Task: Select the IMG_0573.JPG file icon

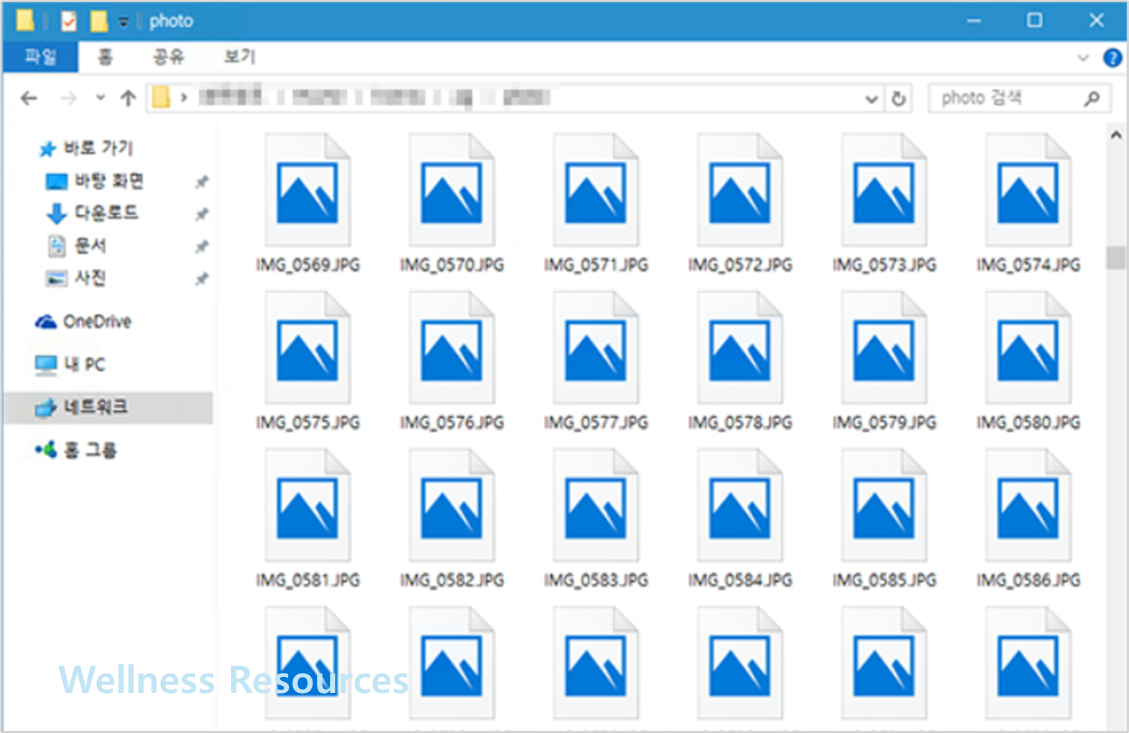Action: coord(884,190)
